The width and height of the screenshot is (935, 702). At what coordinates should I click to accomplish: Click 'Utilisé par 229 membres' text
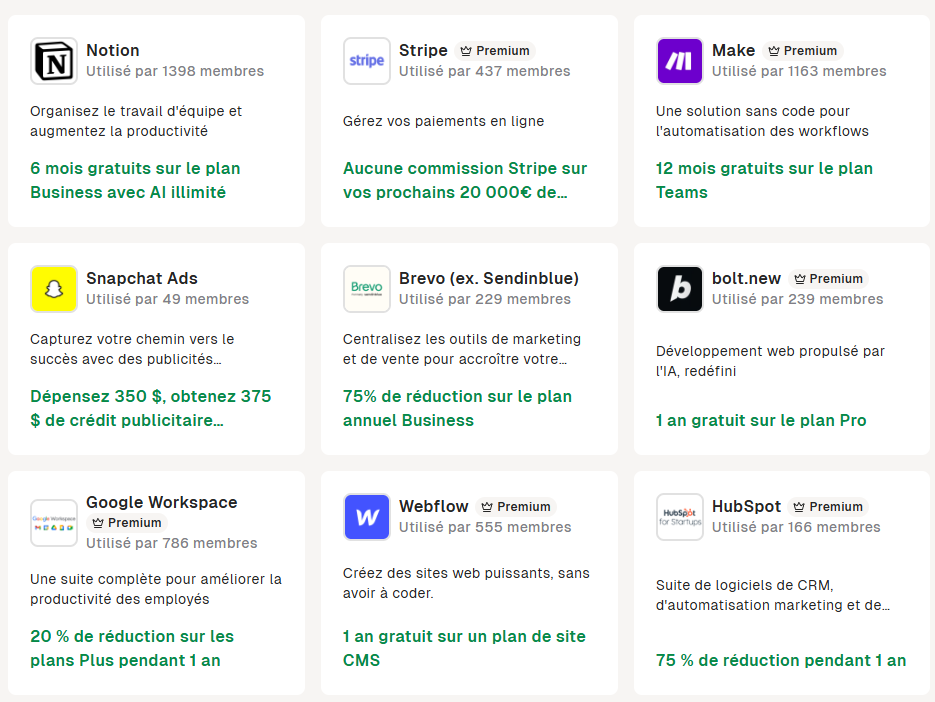[x=485, y=299]
